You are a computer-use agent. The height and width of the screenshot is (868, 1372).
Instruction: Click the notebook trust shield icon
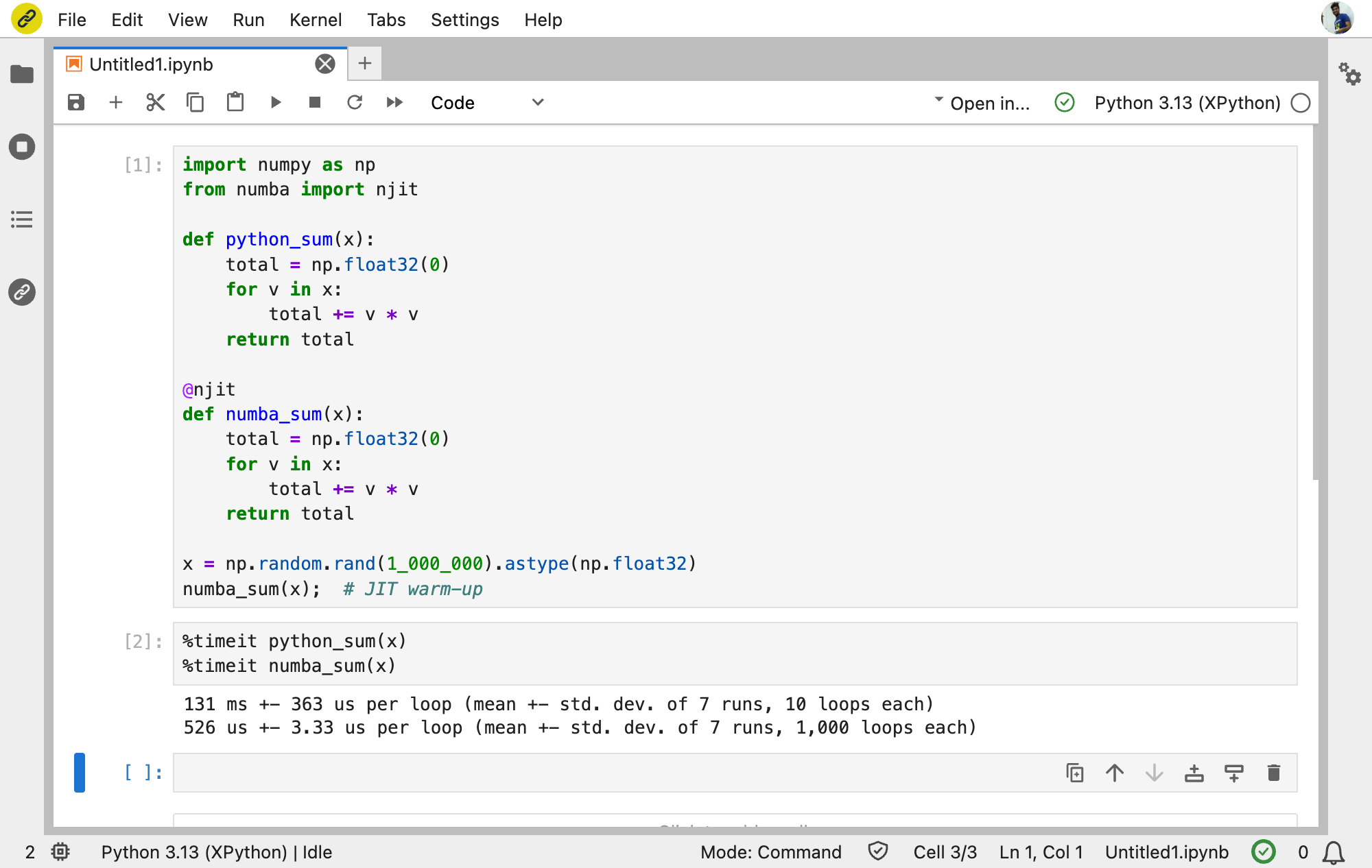tap(878, 852)
